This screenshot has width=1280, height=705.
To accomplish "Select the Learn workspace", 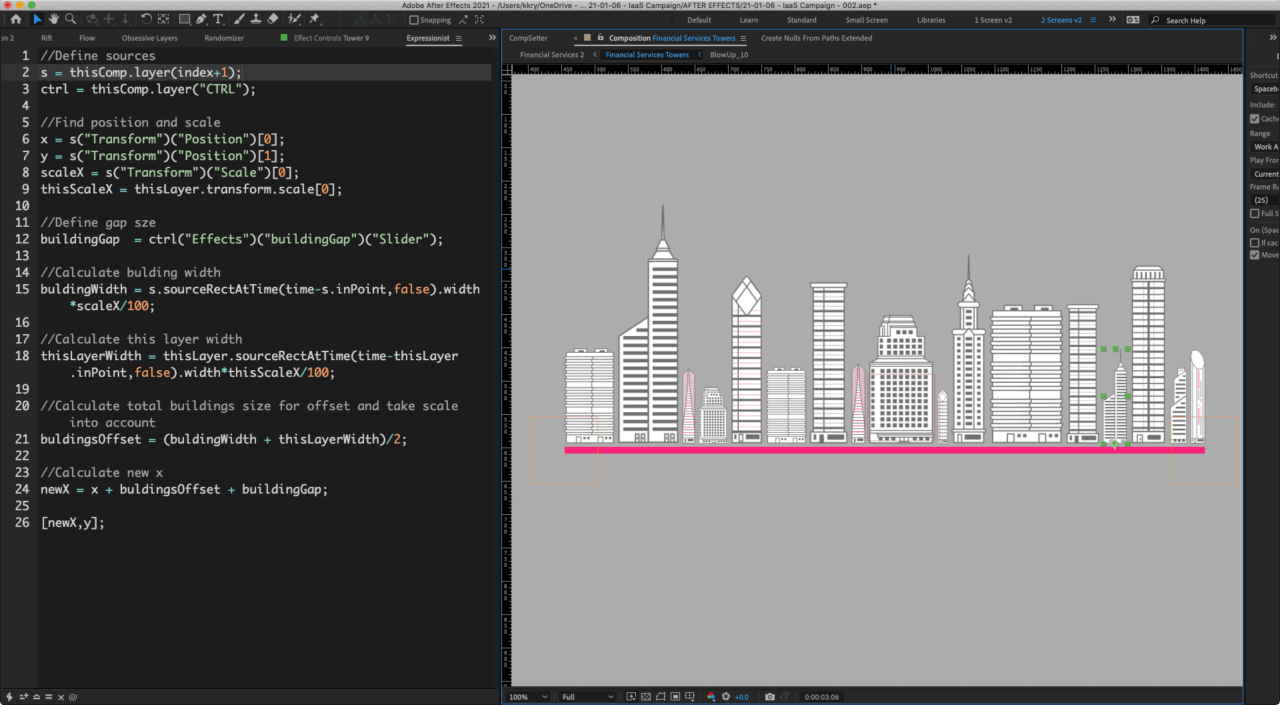I will pyautogui.click(x=749, y=20).
